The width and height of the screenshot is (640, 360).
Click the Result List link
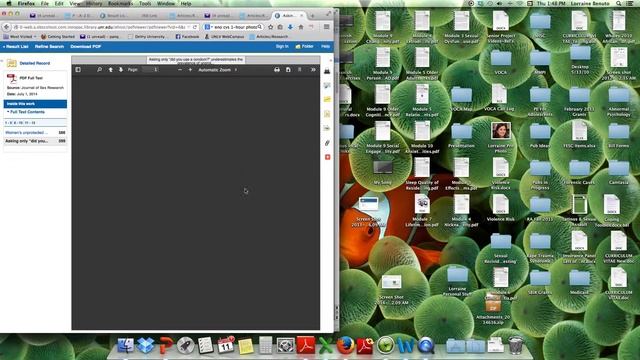point(16,47)
